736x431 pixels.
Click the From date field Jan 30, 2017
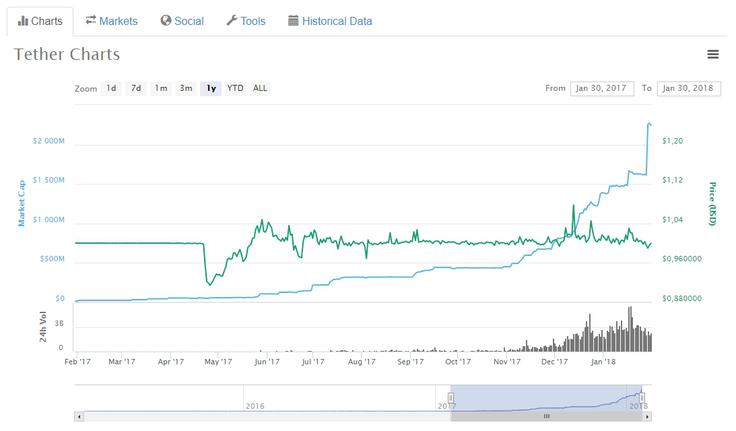(x=602, y=88)
